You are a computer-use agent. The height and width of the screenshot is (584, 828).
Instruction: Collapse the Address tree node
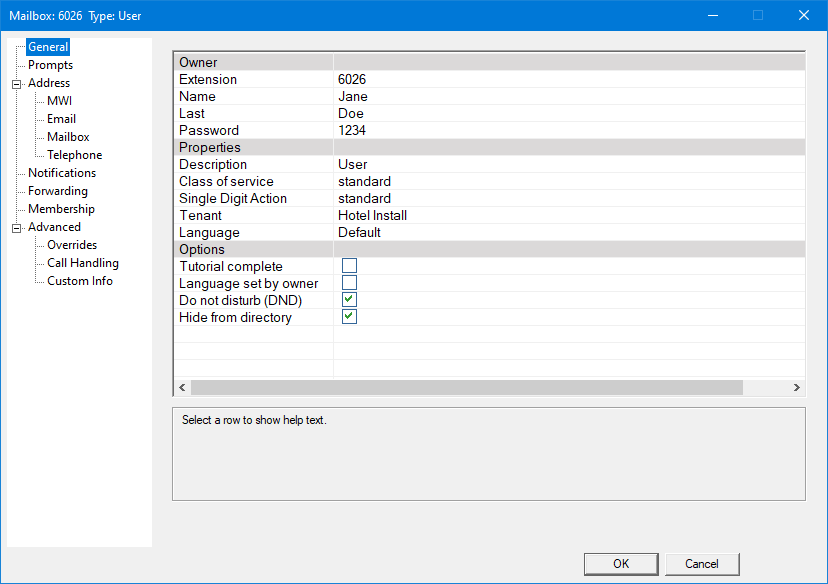click(16, 84)
